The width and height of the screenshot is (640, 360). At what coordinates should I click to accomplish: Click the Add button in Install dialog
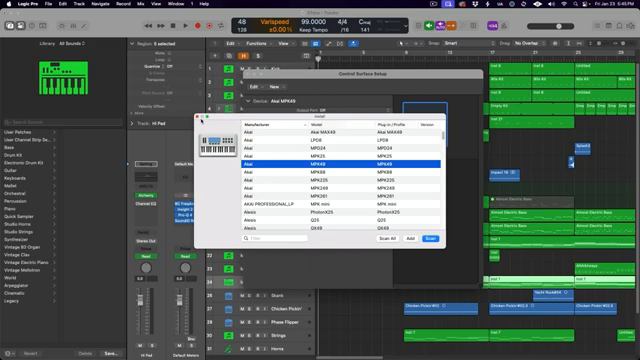(x=411, y=238)
